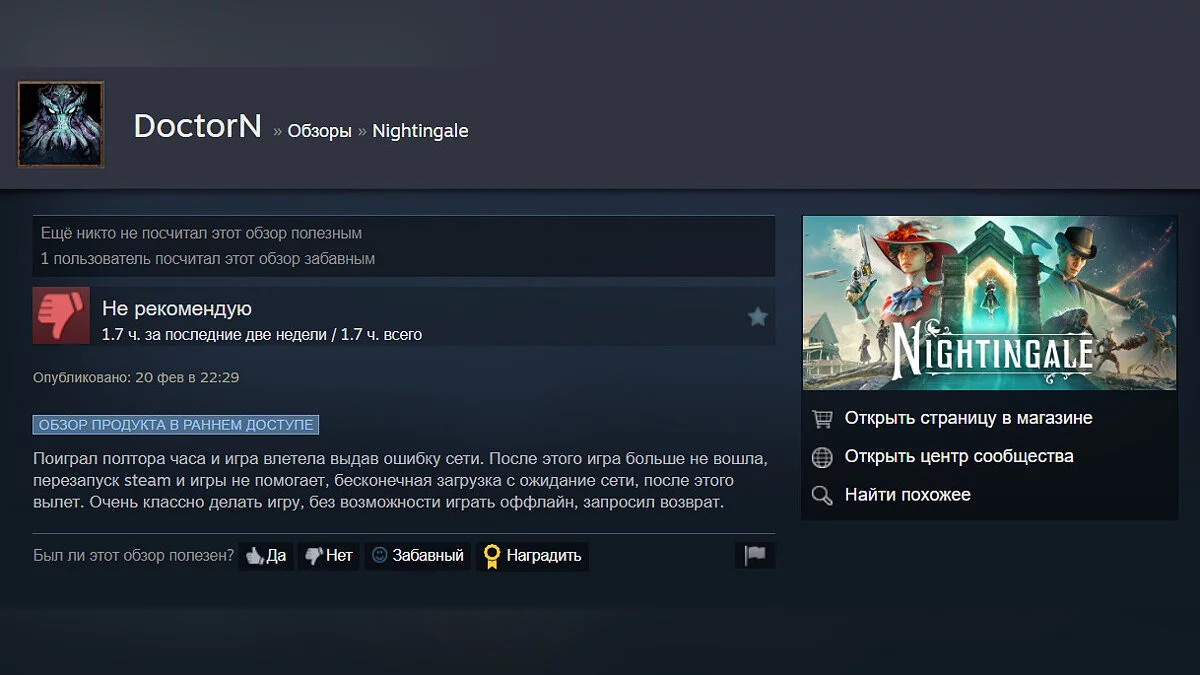Click the shopping cart icon
The width and height of the screenshot is (1200, 675).
coord(822,419)
